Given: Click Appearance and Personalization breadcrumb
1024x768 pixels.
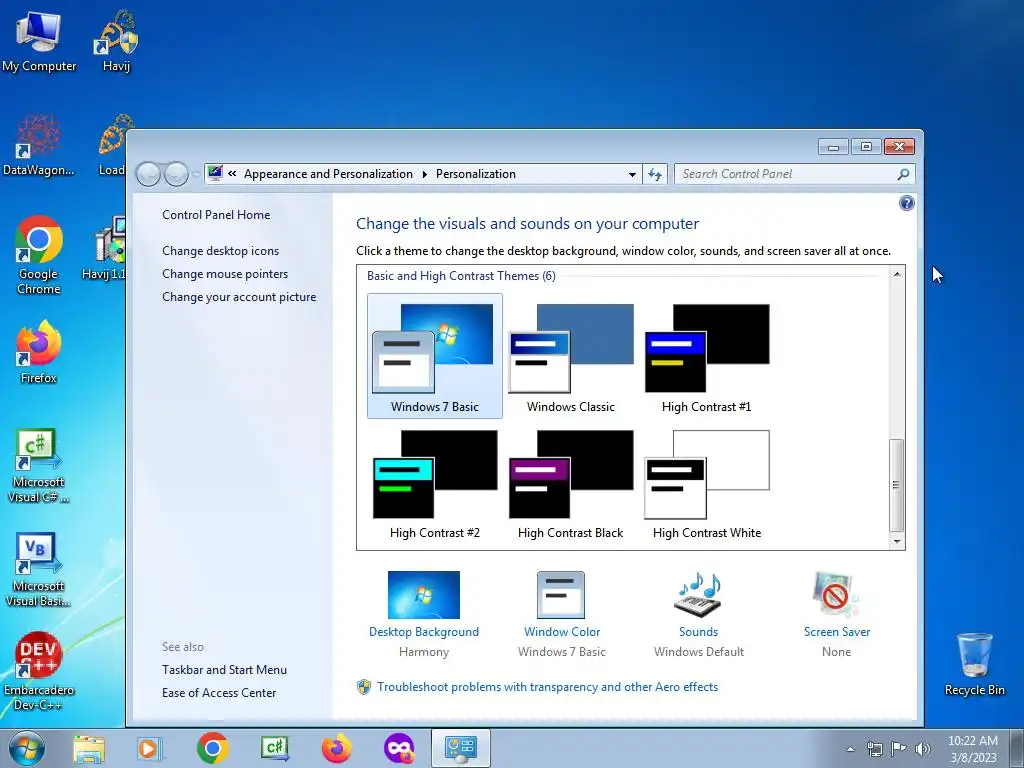Looking at the screenshot, I should [x=328, y=174].
